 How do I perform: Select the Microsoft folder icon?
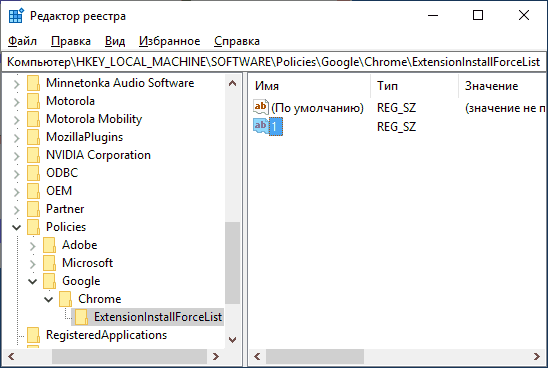pyautogui.click(x=50, y=263)
